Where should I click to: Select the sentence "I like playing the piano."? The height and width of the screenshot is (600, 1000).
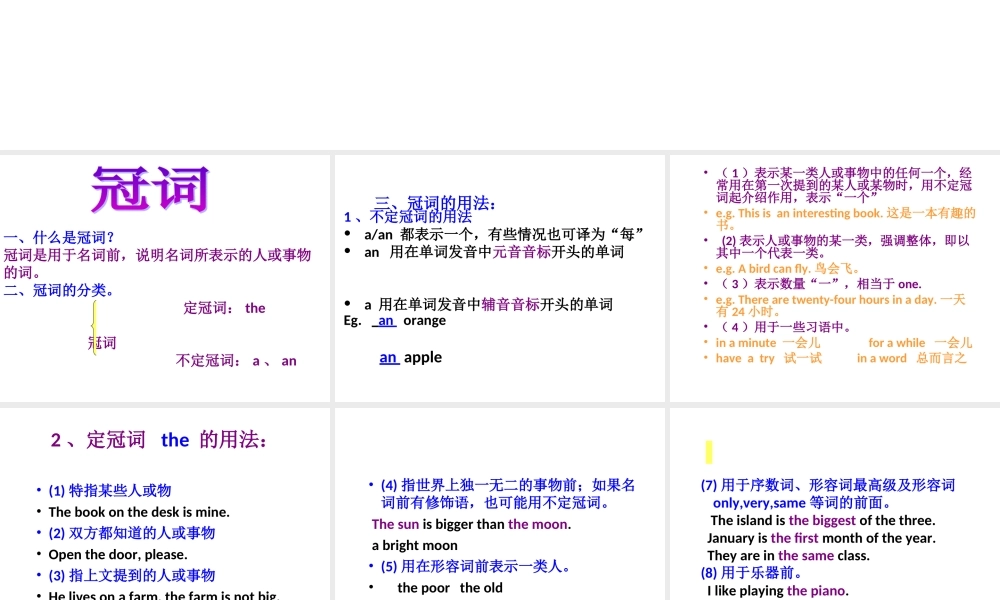(778, 590)
